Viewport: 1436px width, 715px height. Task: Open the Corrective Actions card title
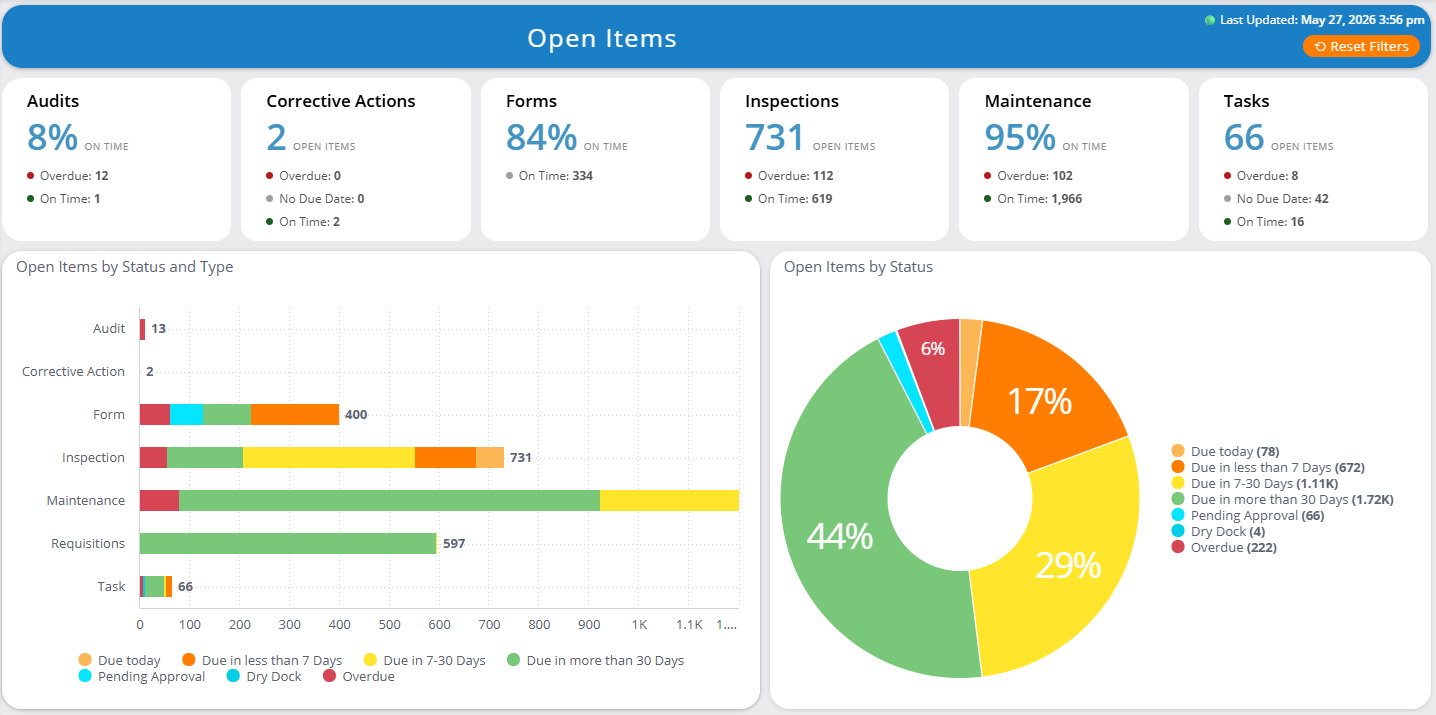pyautogui.click(x=341, y=101)
